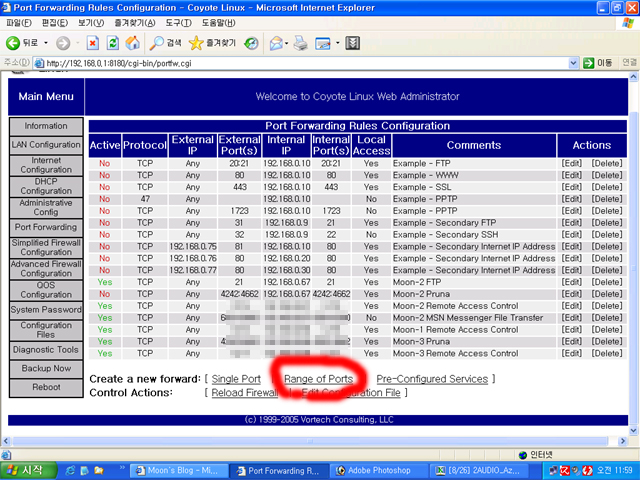
Task: Open Internet Configuration page
Action: 46,165
